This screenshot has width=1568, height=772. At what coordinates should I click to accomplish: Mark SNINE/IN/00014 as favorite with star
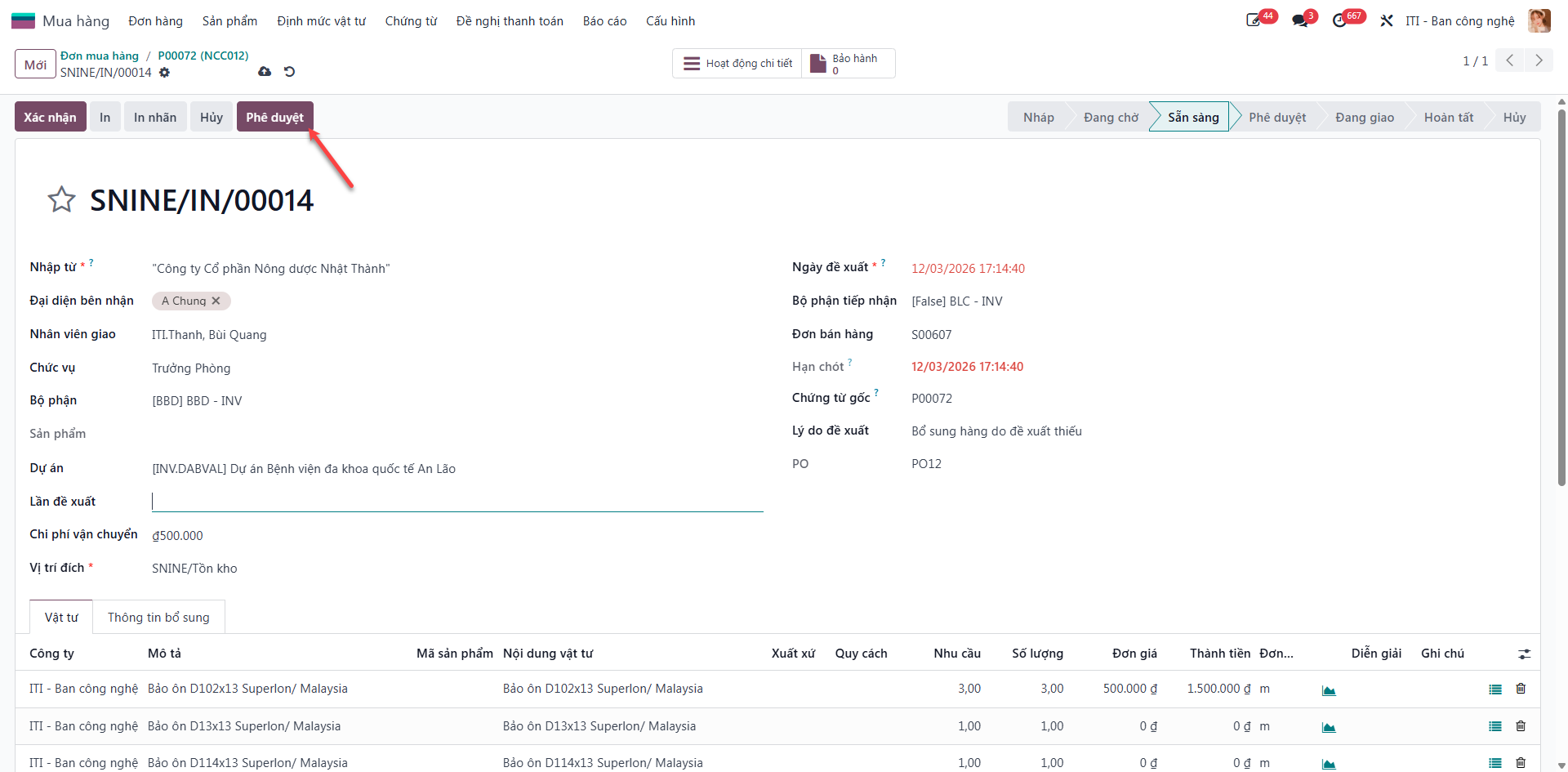pos(61,199)
